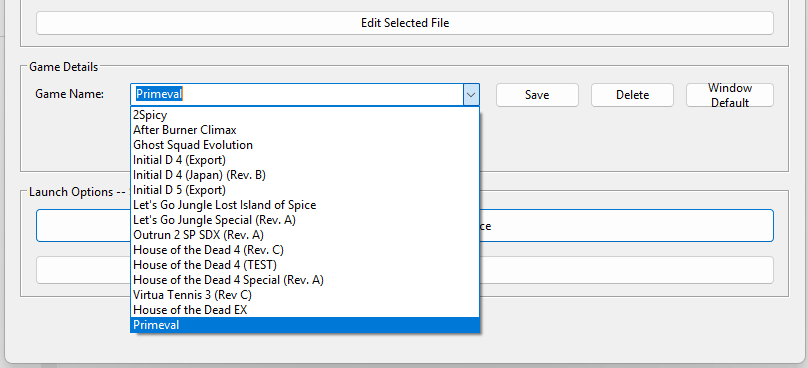Select Initial D 4 (Export)

click(305, 160)
